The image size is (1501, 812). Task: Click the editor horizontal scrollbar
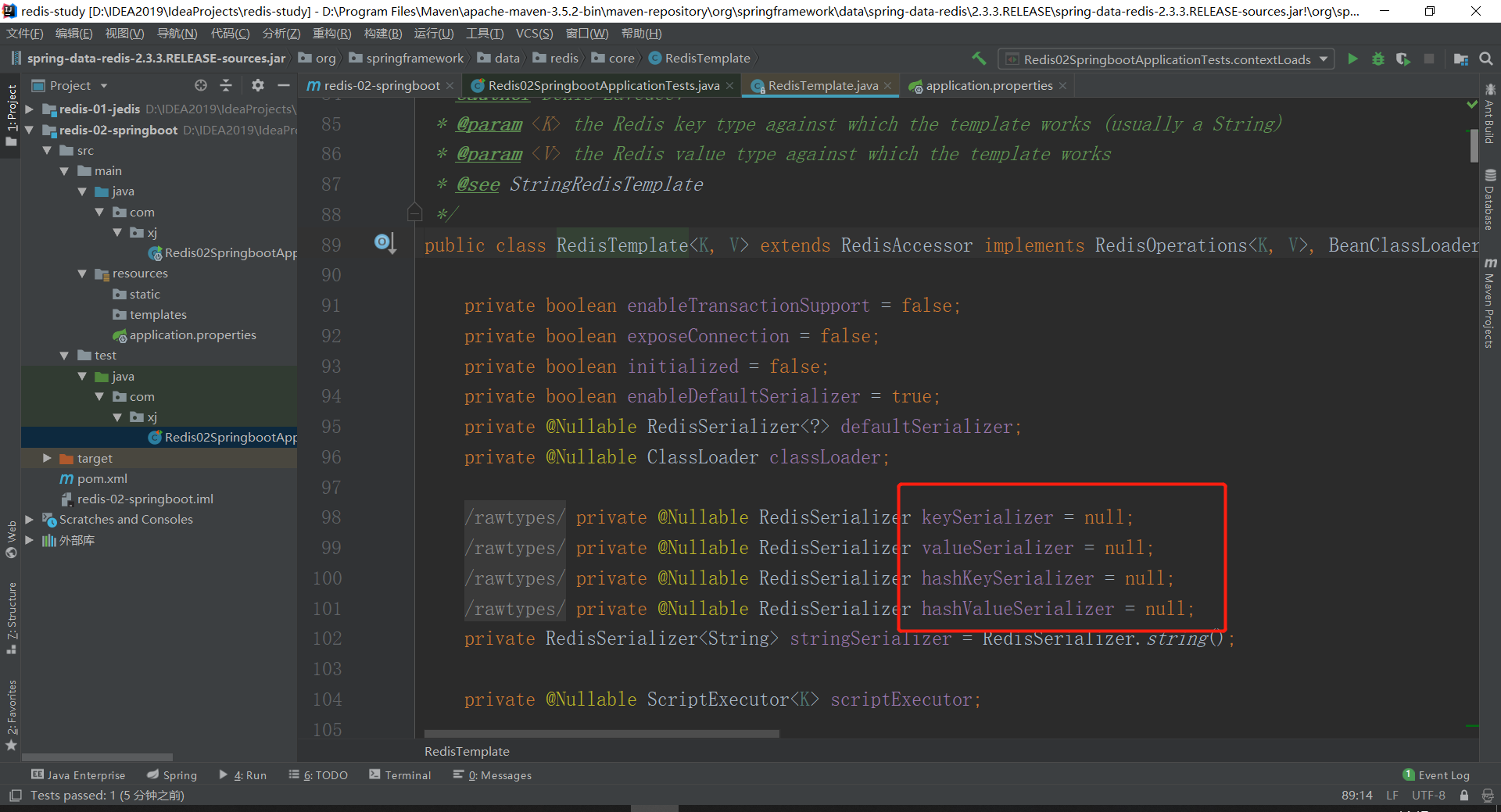(601, 734)
